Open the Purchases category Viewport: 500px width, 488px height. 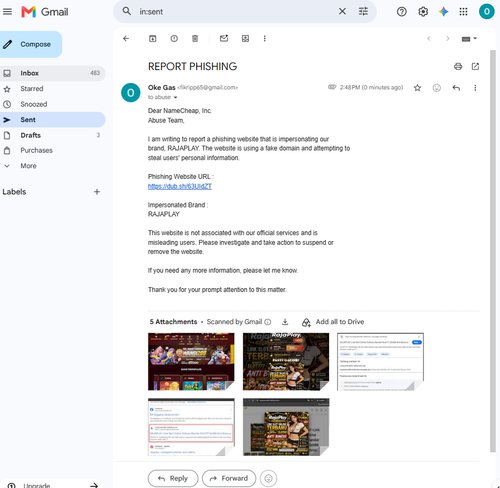[x=52, y=150]
